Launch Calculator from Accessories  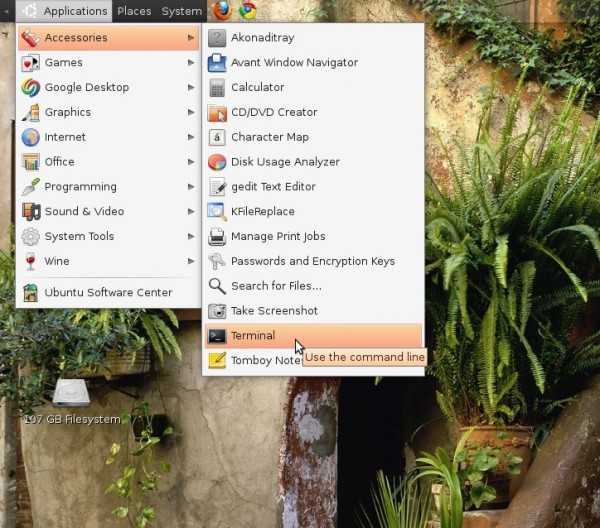tap(313, 88)
